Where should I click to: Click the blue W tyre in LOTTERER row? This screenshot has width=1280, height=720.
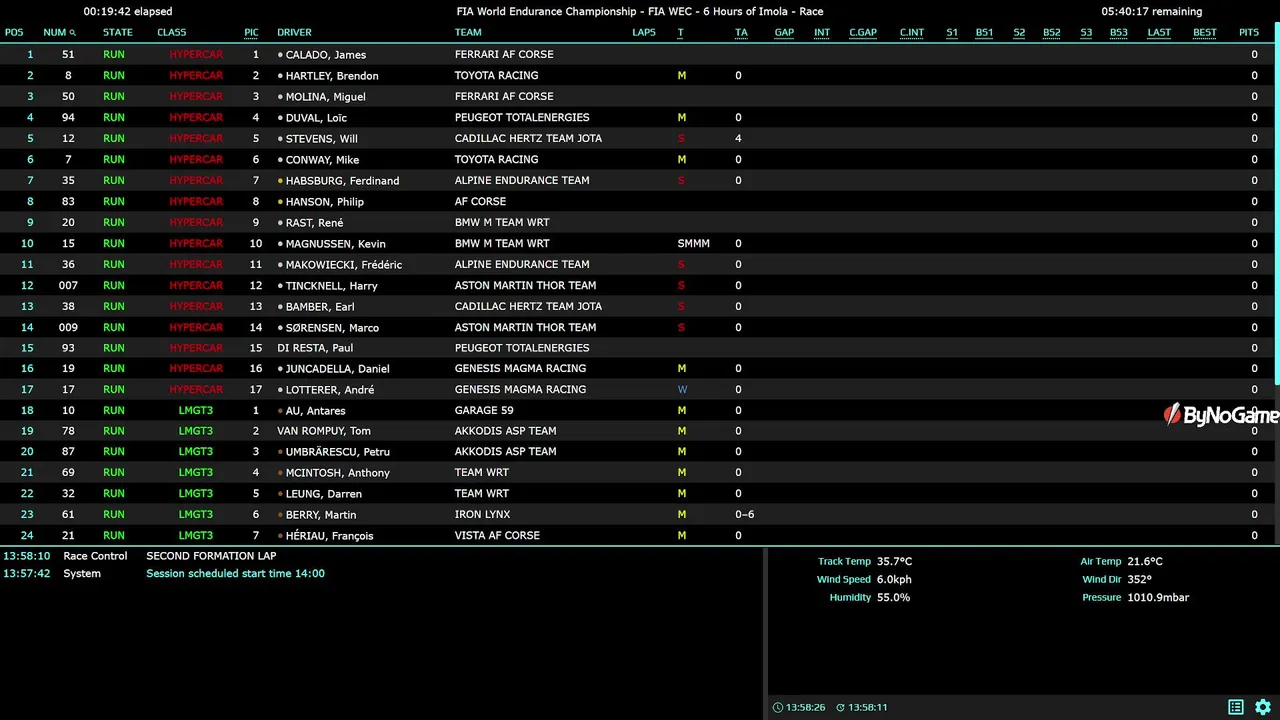[x=682, y=390]
